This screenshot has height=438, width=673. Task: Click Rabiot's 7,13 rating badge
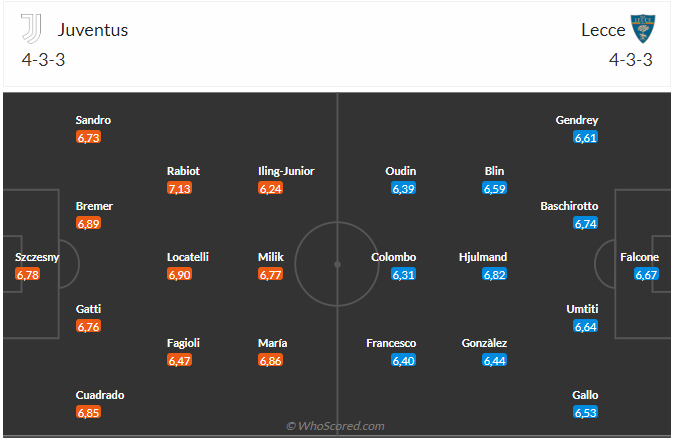(179, 188)
